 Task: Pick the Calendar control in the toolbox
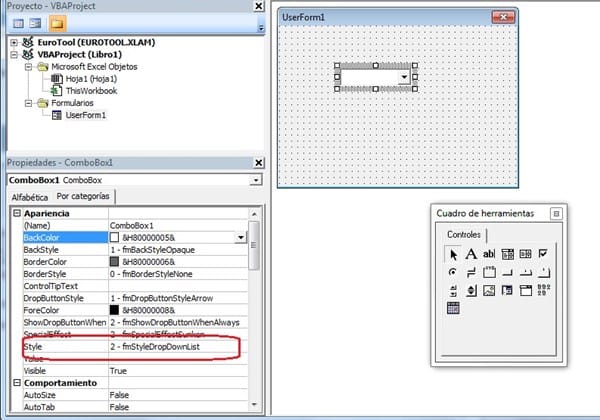[x=453, y=308]
